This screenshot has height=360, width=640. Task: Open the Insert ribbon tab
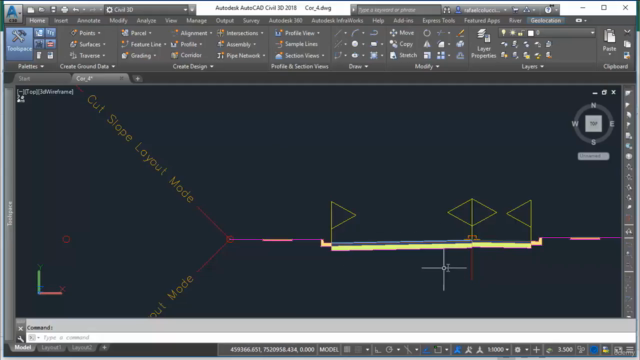tap(61, 20)
